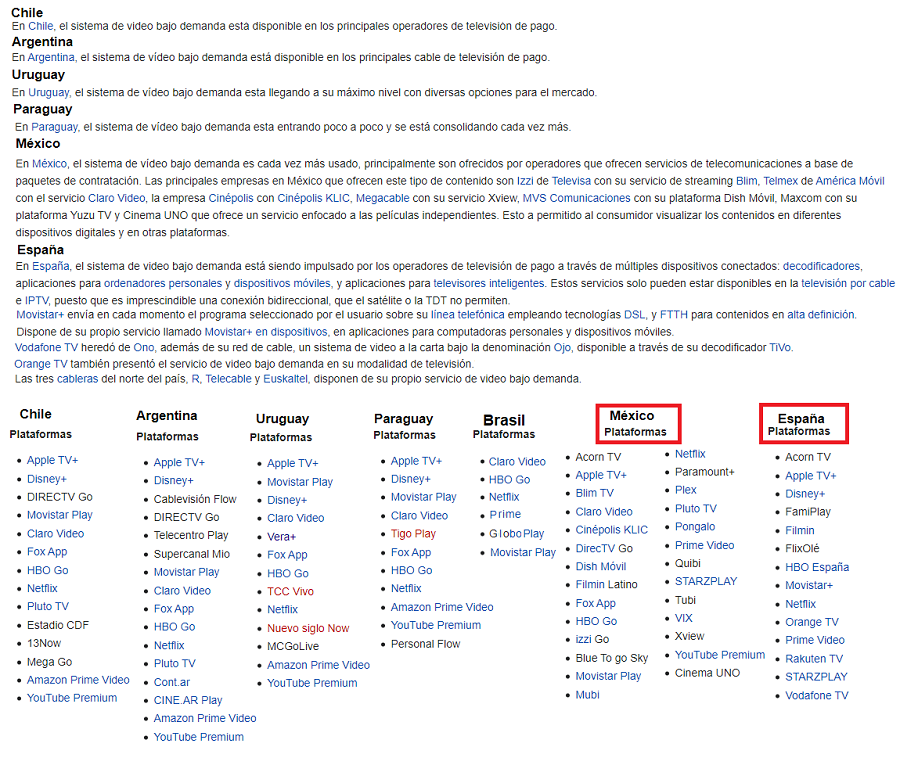Screen dimensions: 900x765
Task: Select MCGoLive under Uruguay
Action: (x=293, y=646)
